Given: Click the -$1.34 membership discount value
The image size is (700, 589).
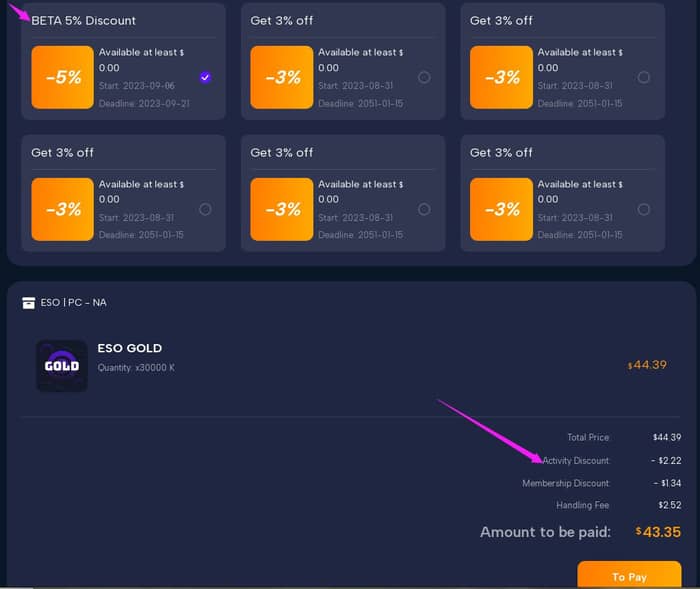Looking at the screenshot, I should tap(667, 483).
